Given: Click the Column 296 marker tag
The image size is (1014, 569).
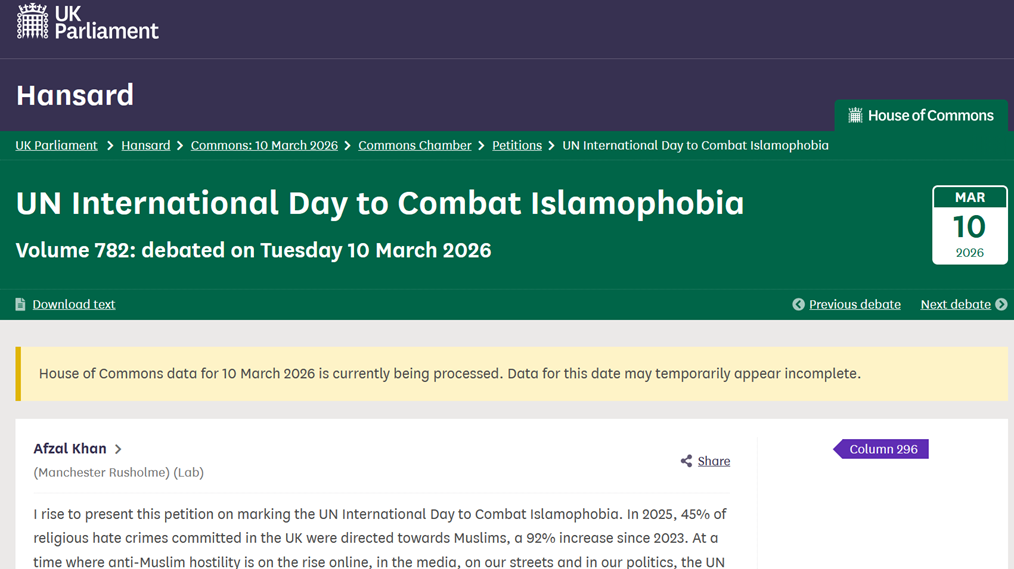Looking at the screenshot, I should coord(883,449).
